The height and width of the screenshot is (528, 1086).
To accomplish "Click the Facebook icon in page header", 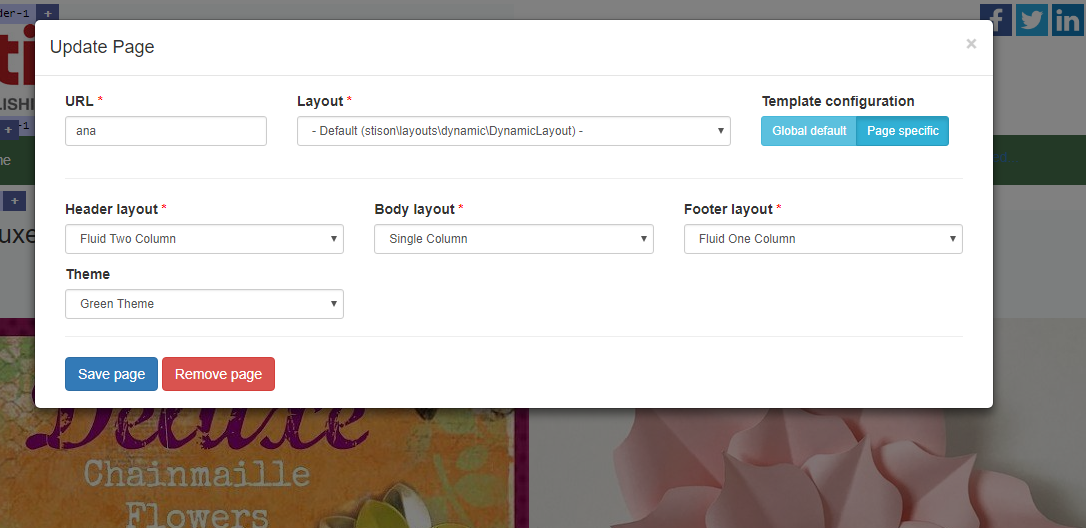I will 995,17.
